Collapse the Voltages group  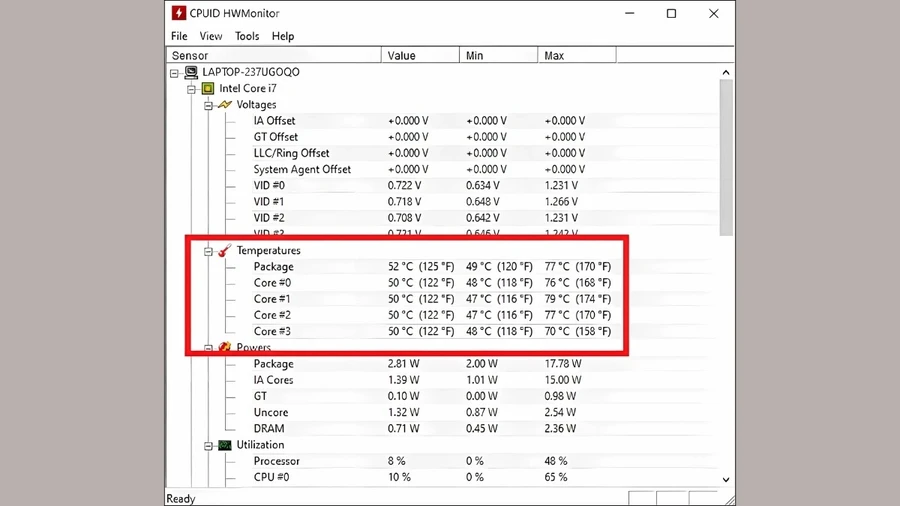[x=208, y=105]
